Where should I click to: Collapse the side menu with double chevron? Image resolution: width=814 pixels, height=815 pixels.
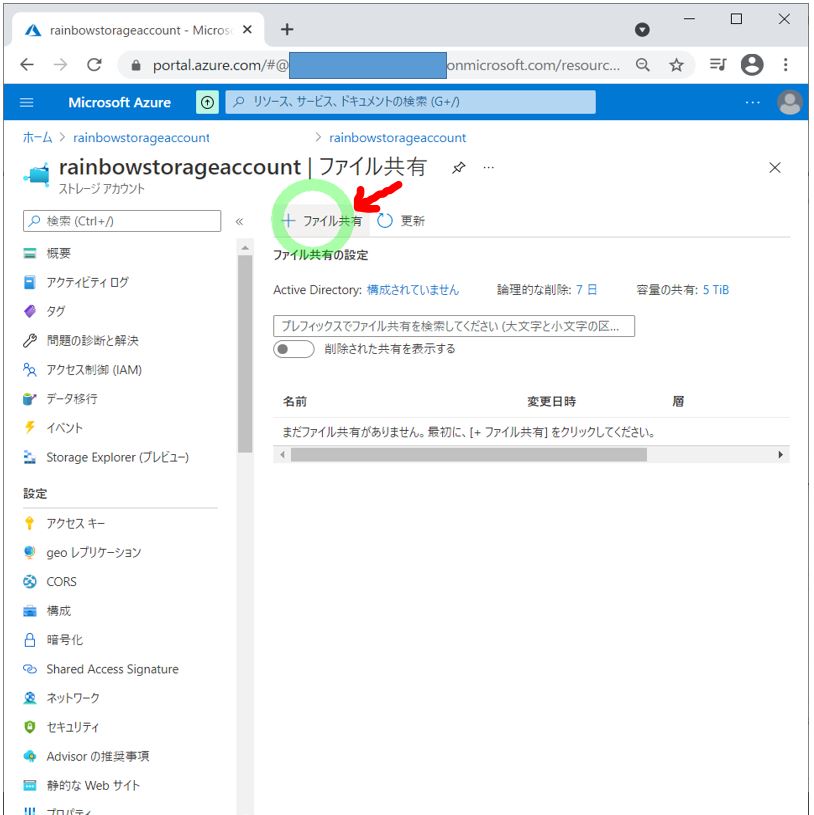239,221
